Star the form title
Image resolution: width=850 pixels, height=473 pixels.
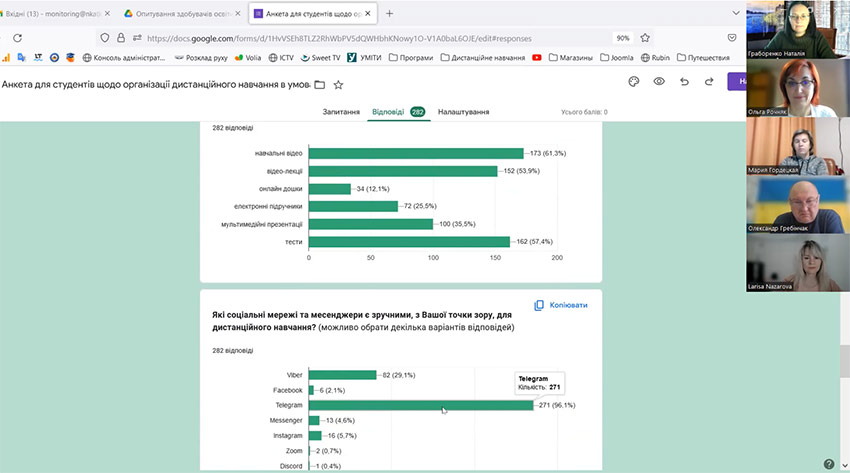click(338, 85)
